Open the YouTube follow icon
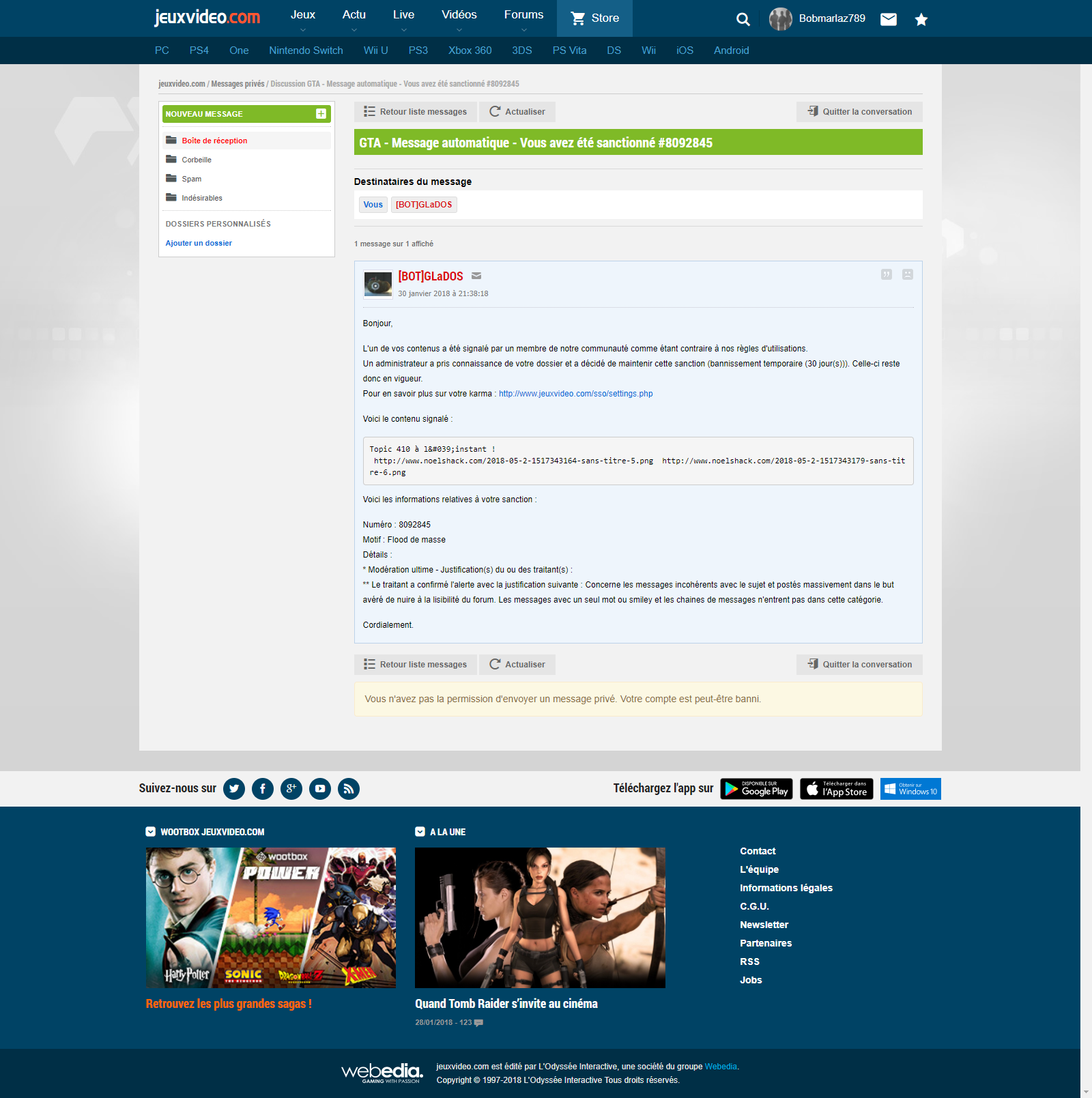This screenshot has width=1092, height=1098. 320,789
